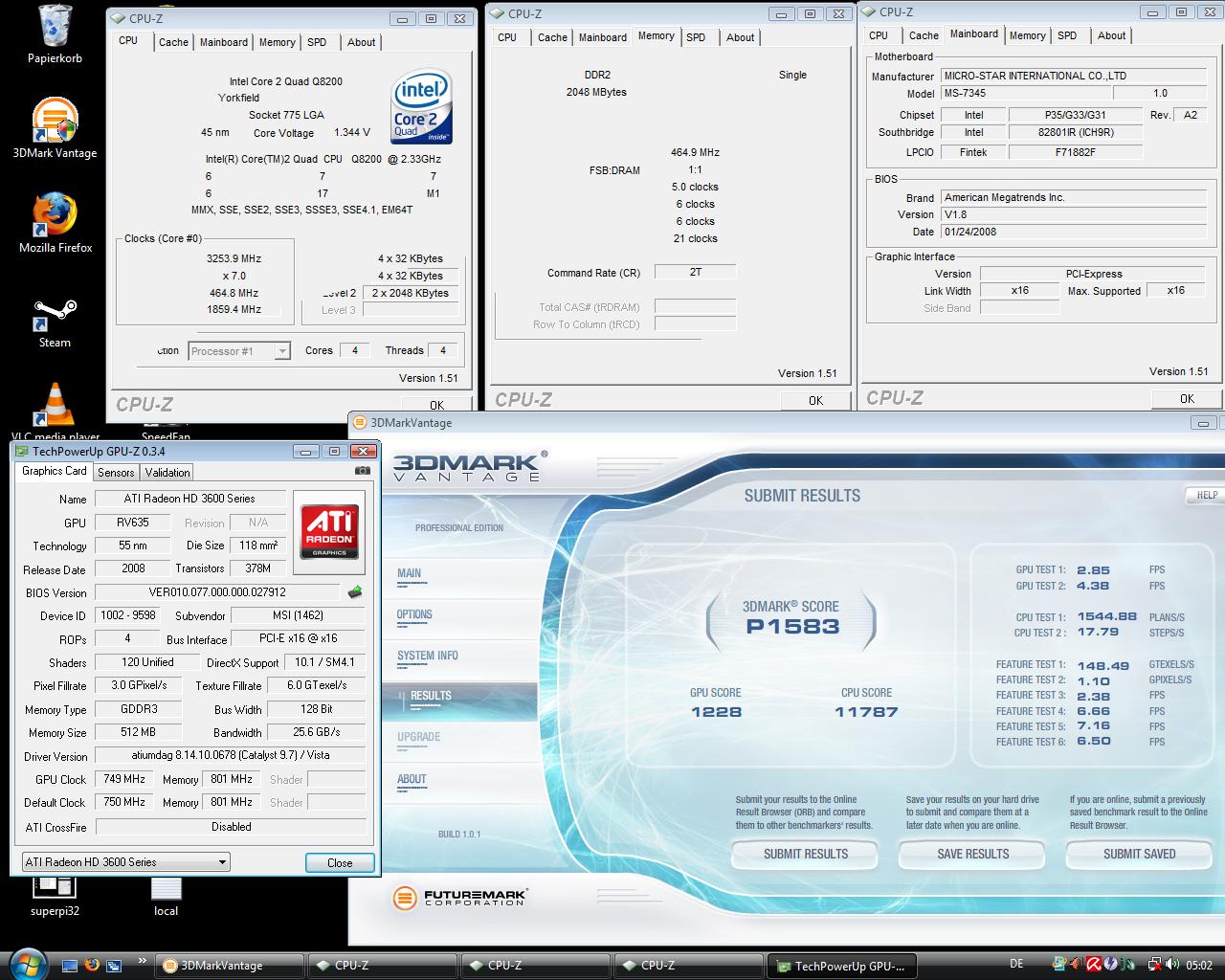Click the SAVE RESULTS button
Screen dimensions: 1225x980
[972, 854]
